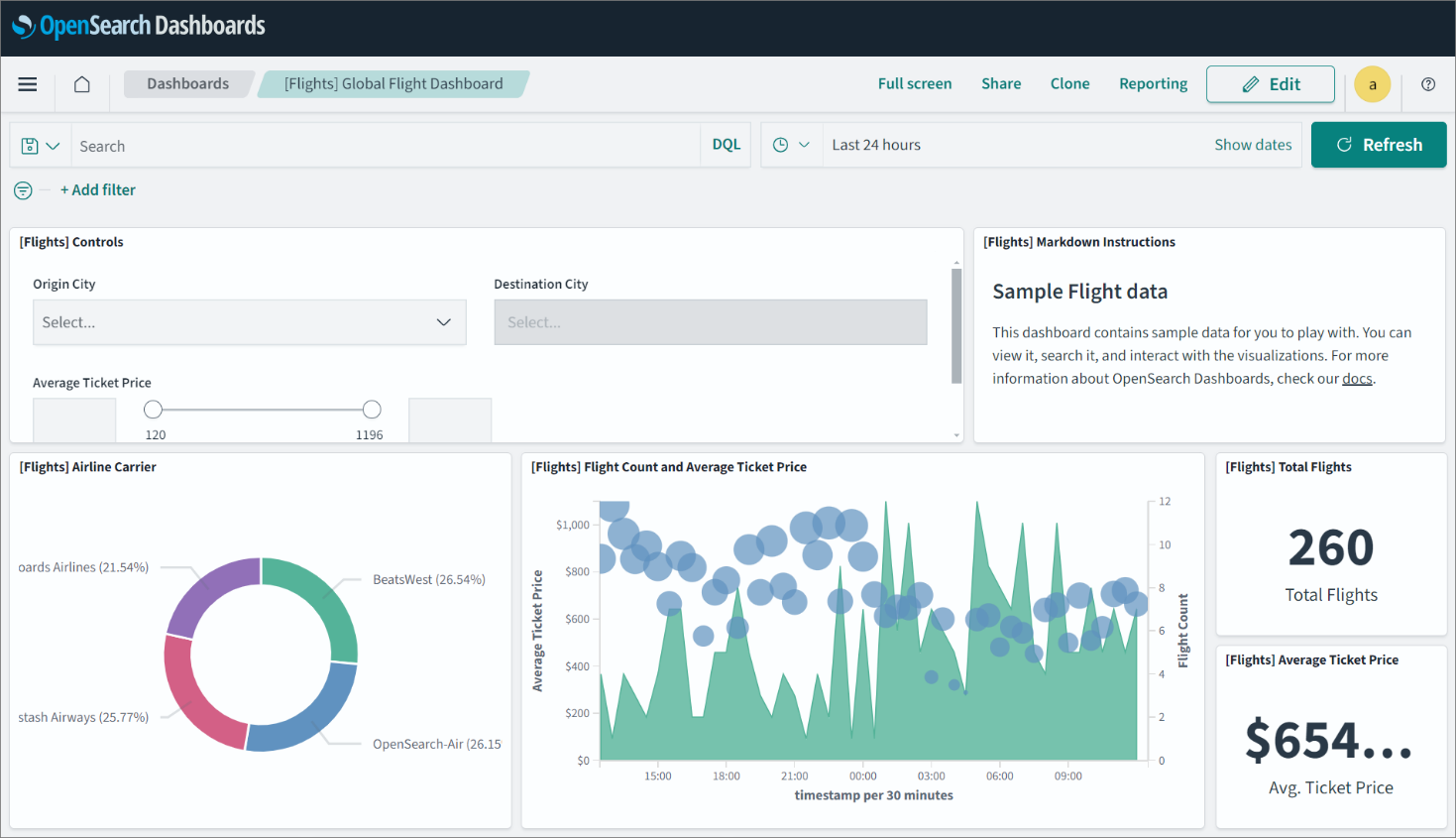Click the minimum price slider handle at 120

tap(153, 410)
